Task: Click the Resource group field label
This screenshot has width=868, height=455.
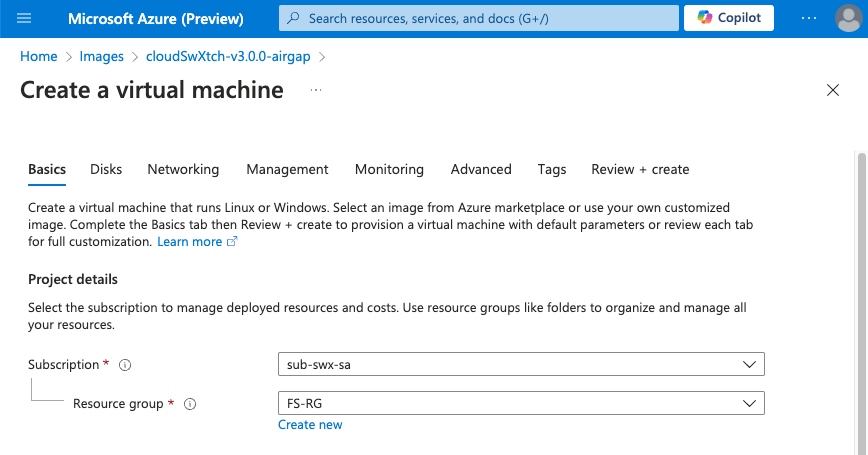Action: tap(118, 404)
